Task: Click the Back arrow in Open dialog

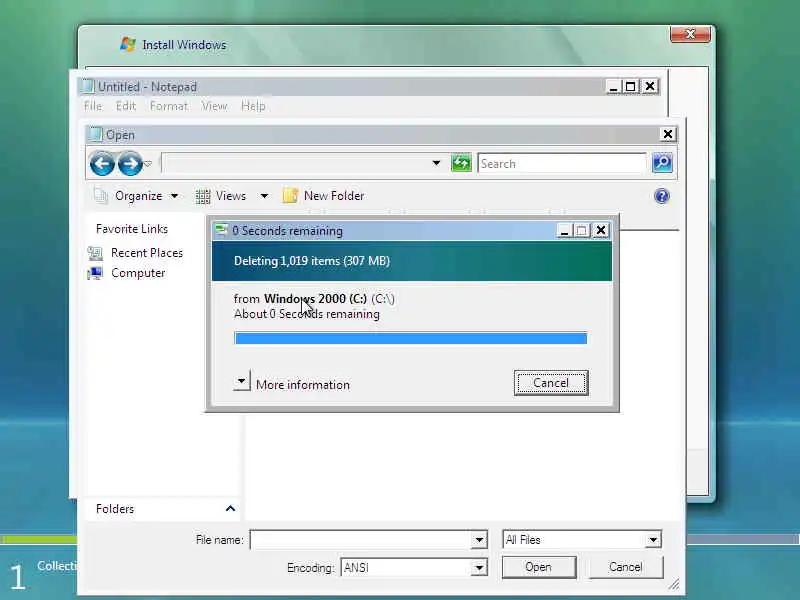Action: pyautogui.click(x=102, y=164)
